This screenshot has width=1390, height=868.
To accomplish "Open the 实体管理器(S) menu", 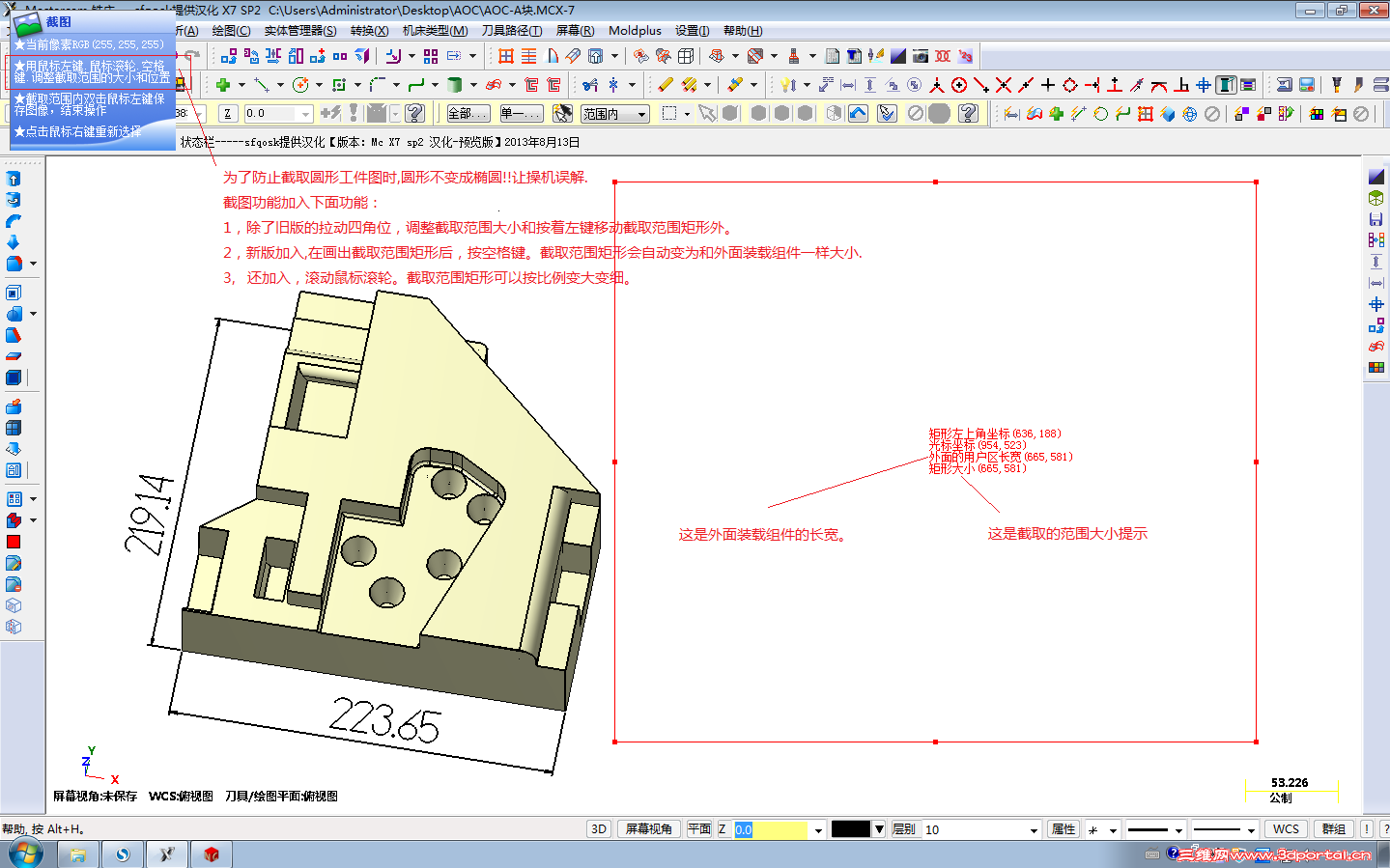I will (x=300, y=31).
